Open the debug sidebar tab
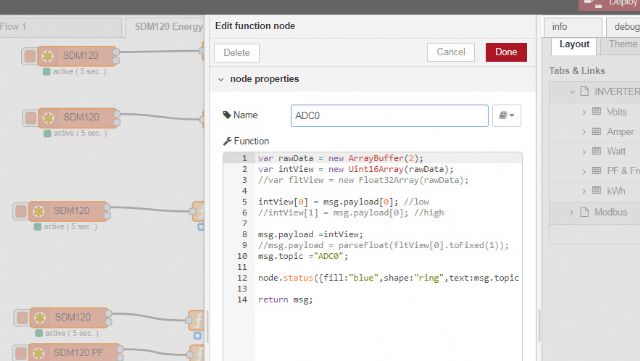Image resolution: width=640 pixels, height=361 pixels. pos(623,27)
